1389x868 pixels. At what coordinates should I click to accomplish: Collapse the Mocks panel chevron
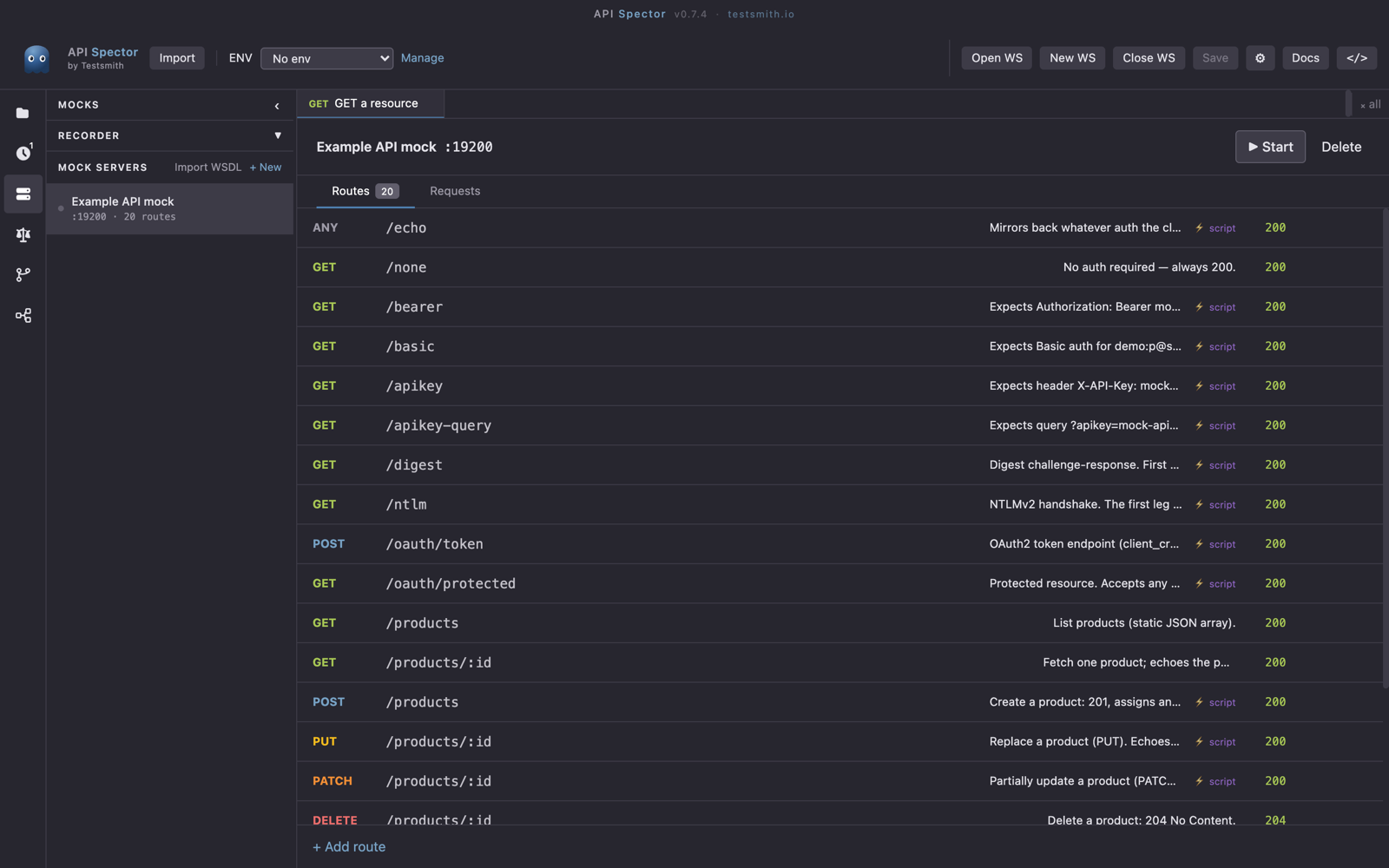(277, 105)
